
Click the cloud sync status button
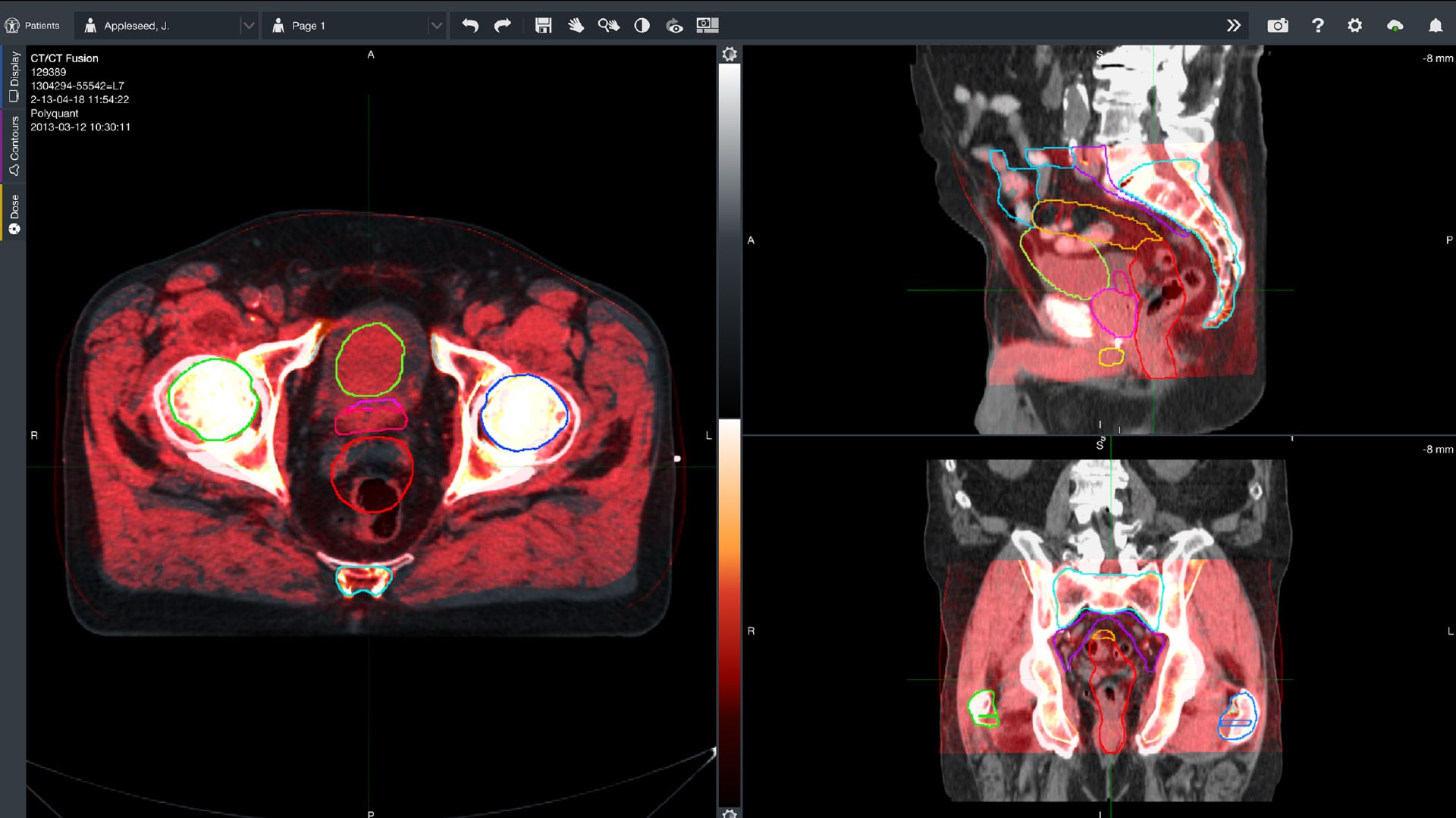1396,25
